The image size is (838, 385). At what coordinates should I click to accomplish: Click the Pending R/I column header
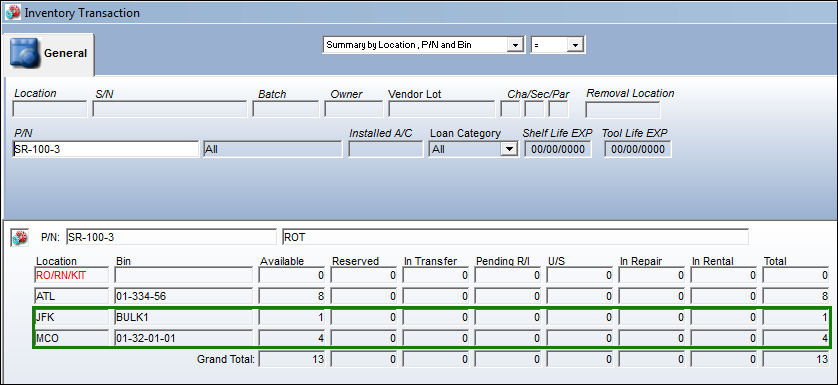pos(502,261)
